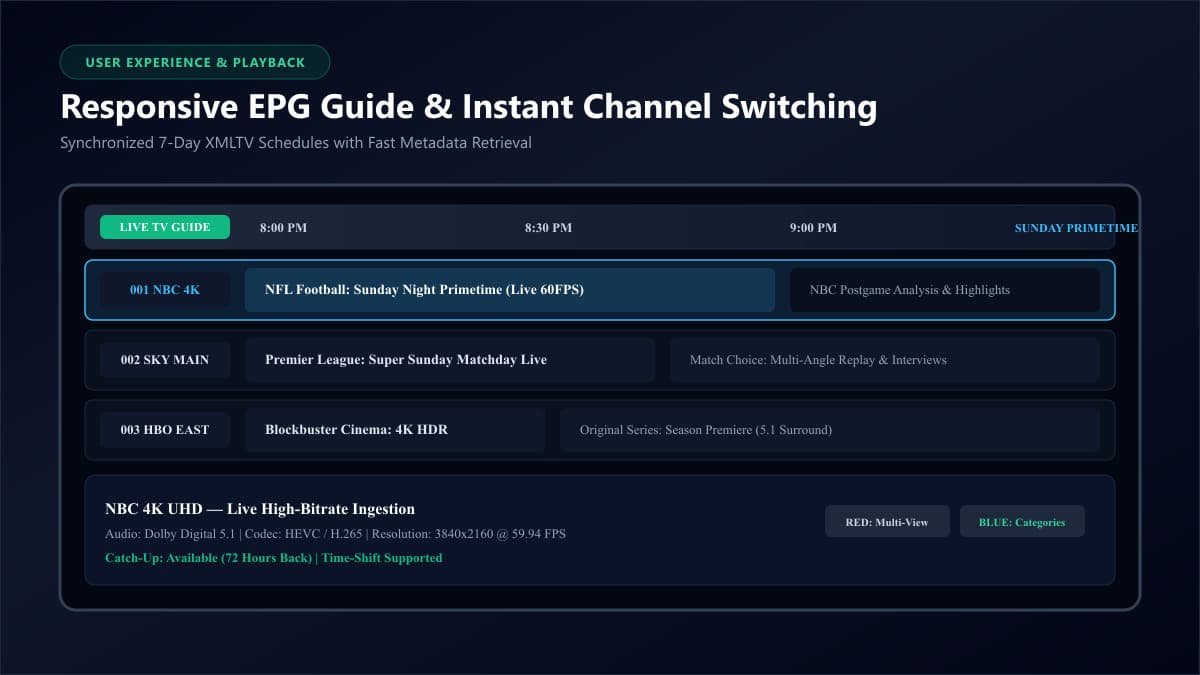The image size is (1200, 675).
Task: Click the Synchronized 7-Day XMLTV Schedules subtitle
Action: (x=295, y=143)
